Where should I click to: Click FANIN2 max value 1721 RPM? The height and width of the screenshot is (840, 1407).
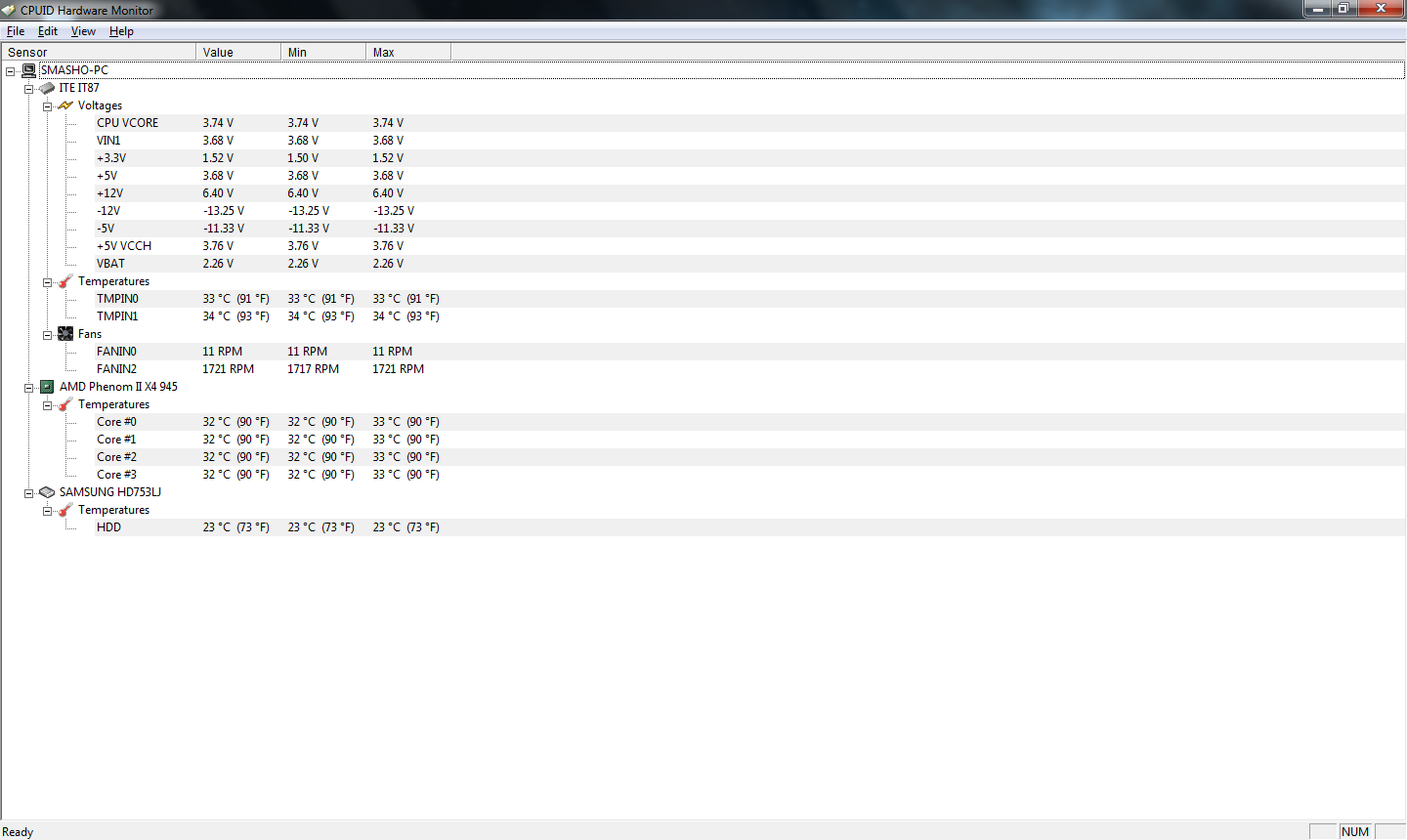[x=399, y=369]
